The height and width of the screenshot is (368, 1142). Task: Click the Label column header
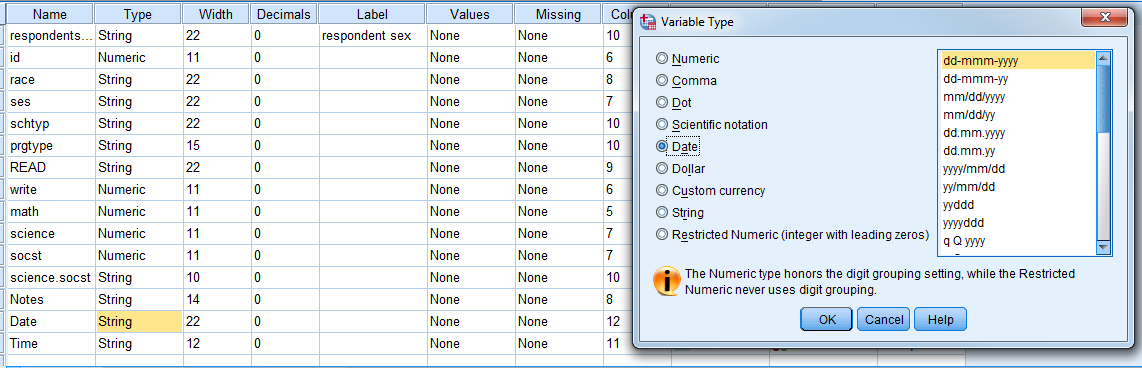click(372, 14)
